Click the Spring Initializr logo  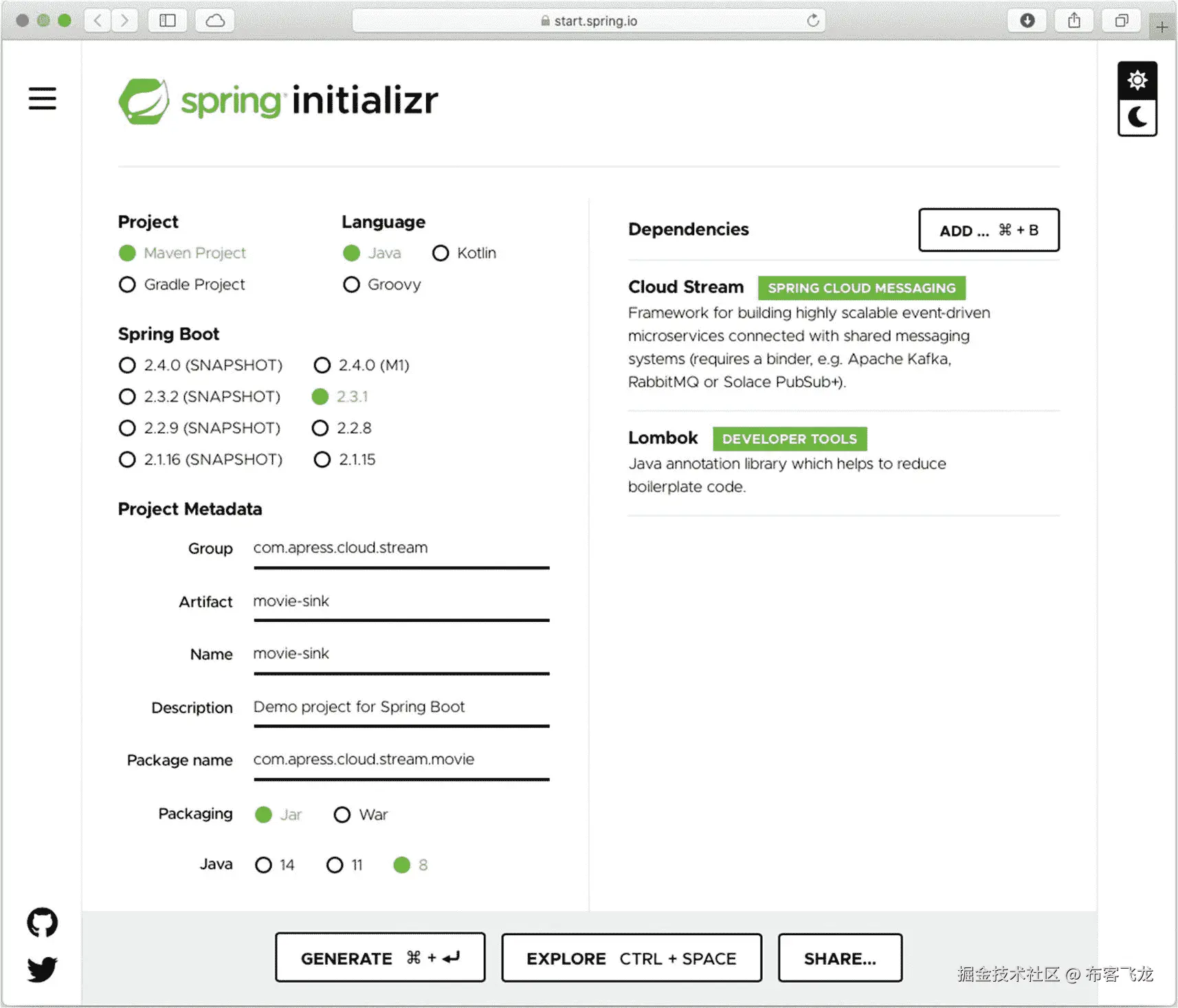pyautogui.click(x=278, y=101)
